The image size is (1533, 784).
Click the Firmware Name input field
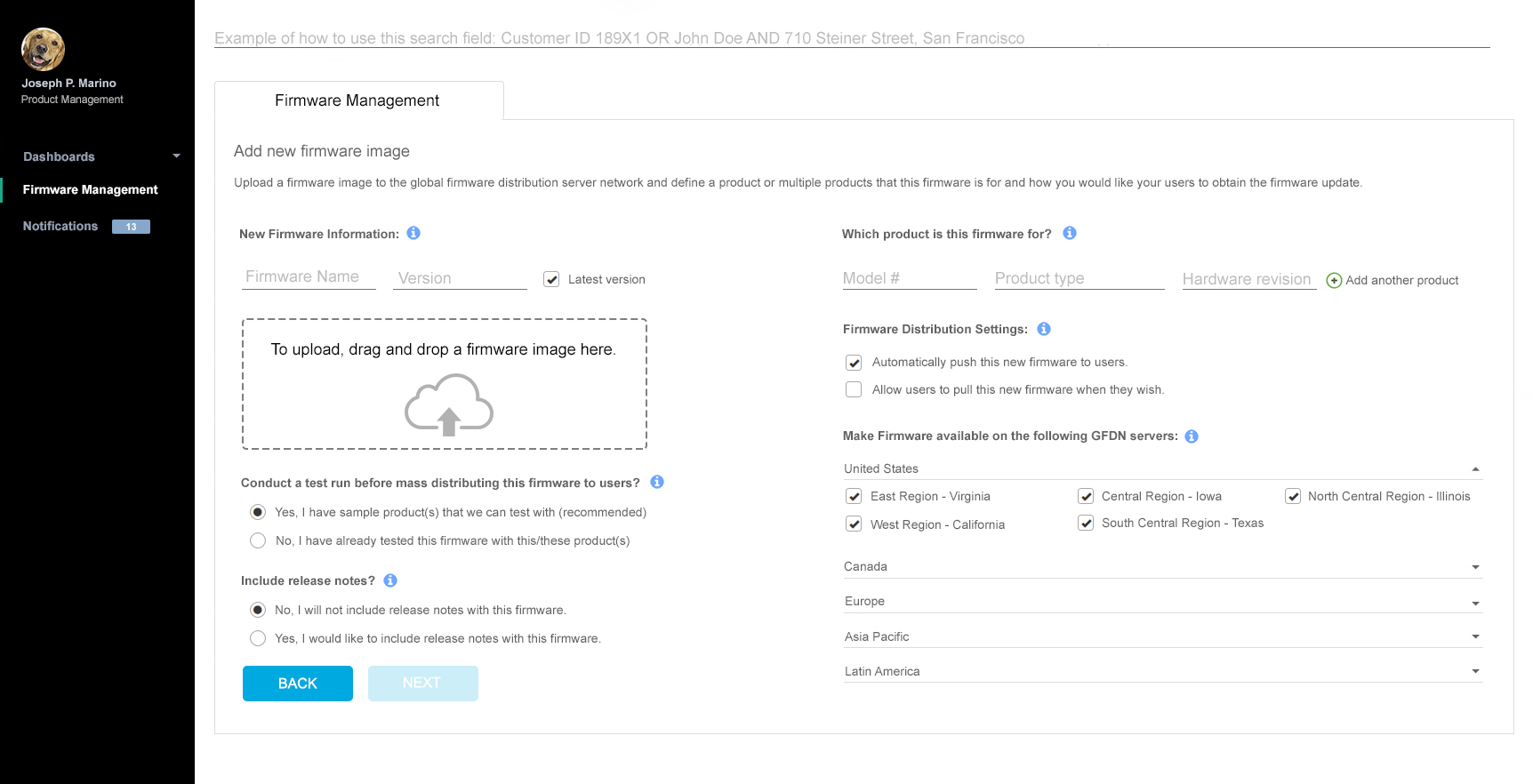pos(309,277)
